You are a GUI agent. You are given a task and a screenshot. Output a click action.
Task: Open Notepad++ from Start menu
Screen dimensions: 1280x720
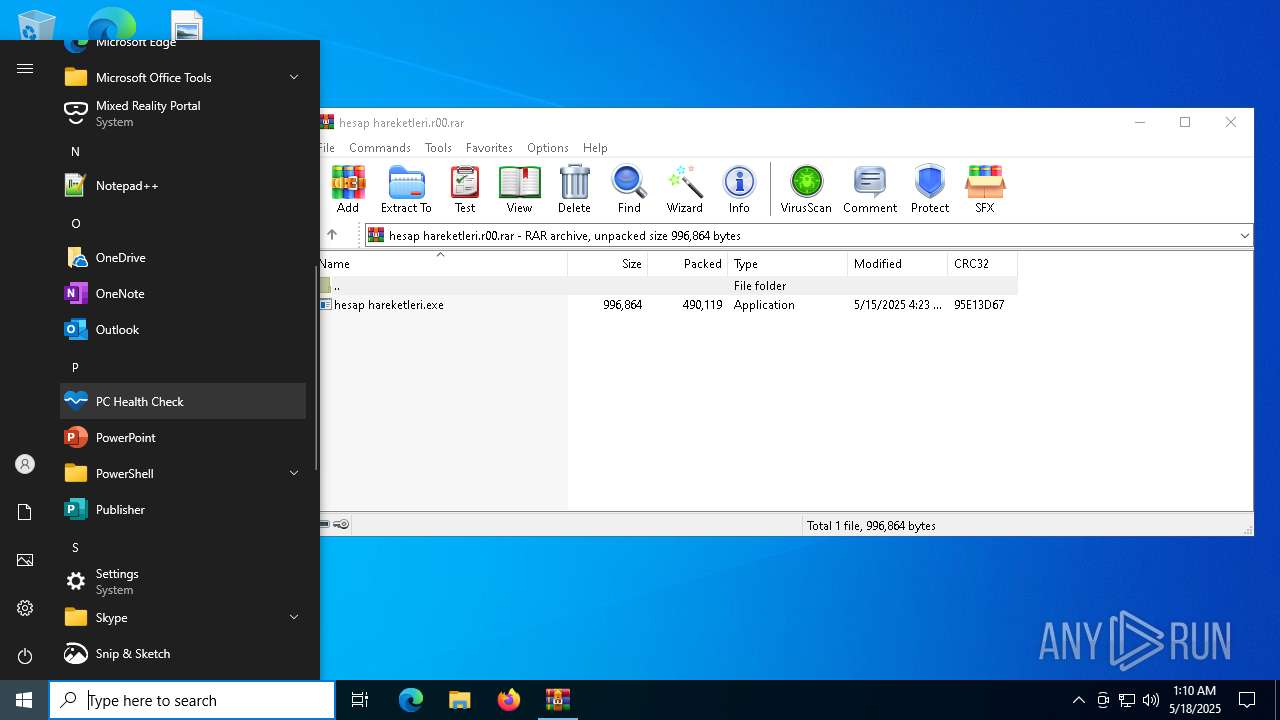click(183, 185)
